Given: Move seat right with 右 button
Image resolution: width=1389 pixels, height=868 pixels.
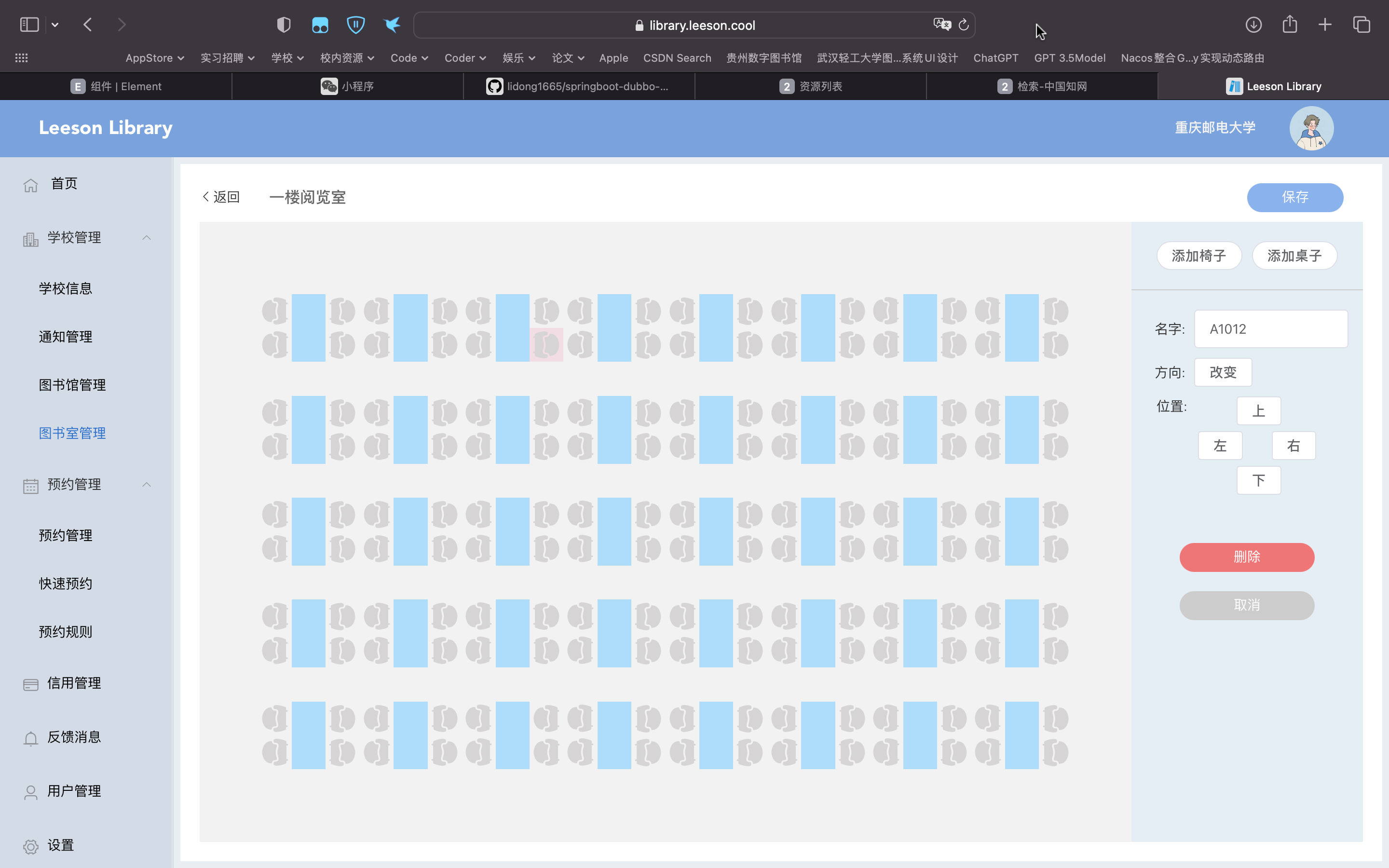Looking at the screenshot, I should (x=1293, y=446).
